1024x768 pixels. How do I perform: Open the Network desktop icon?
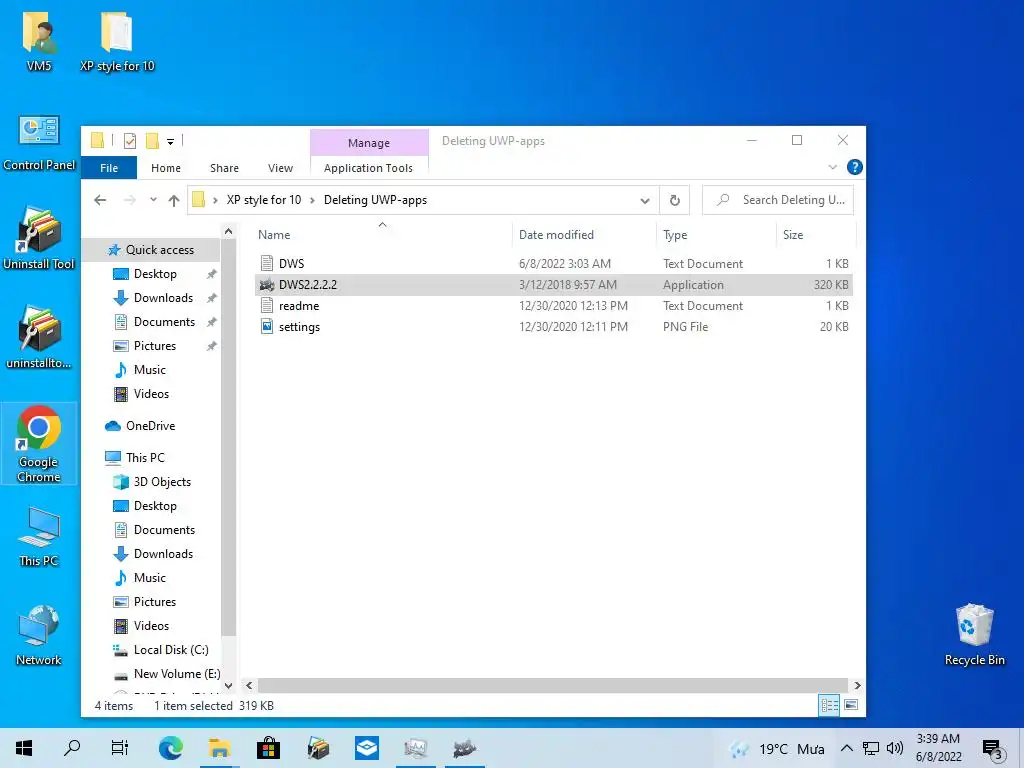39,635
